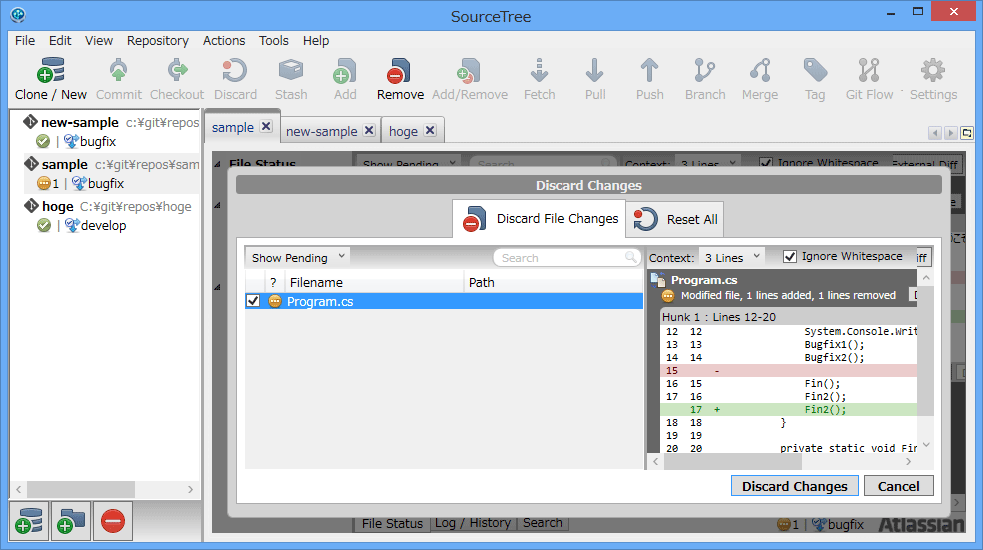Open the Help menu
Image resolution: width=983 pixels, height=550 pixels.
316,41
